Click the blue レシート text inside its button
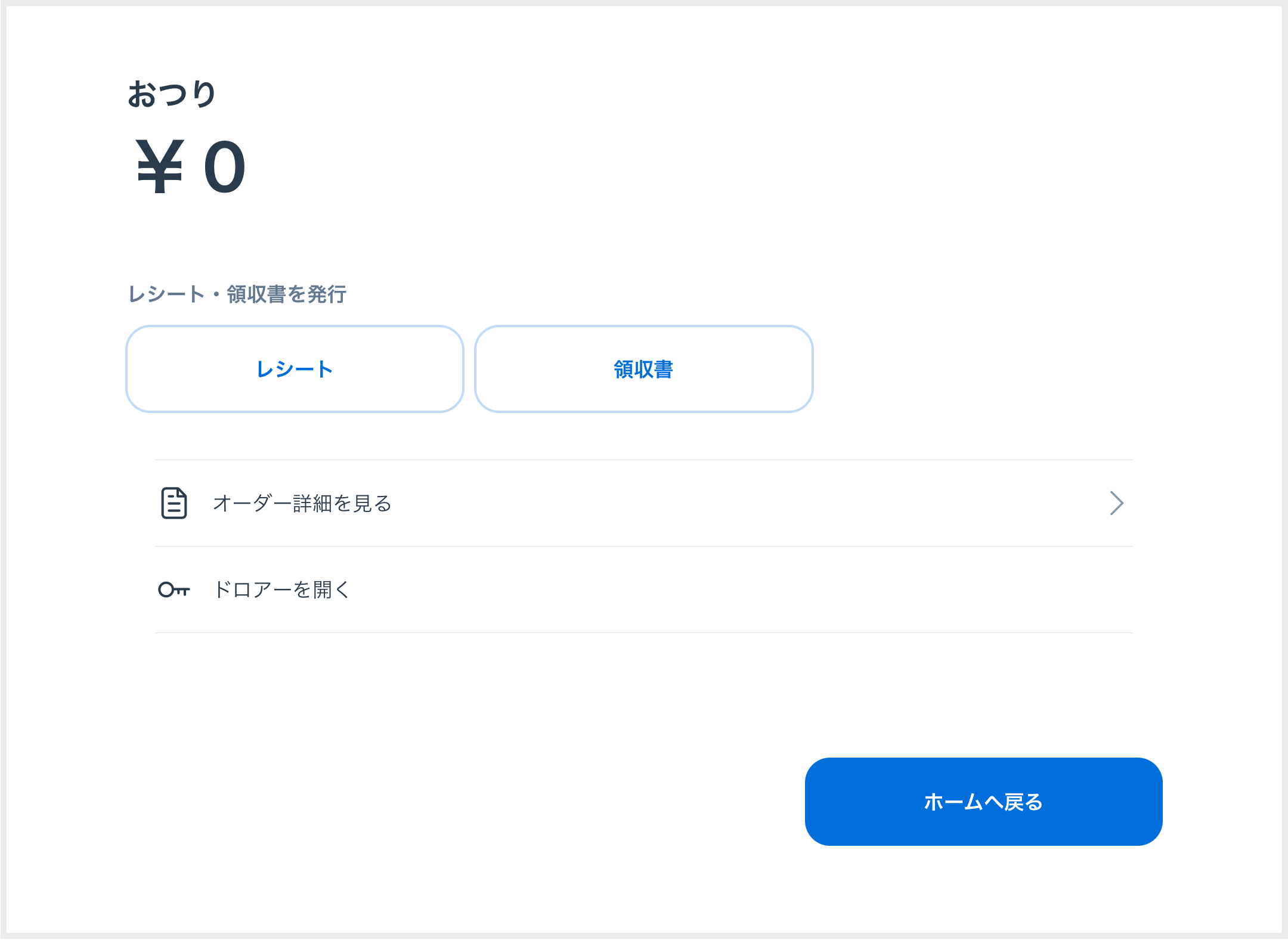The image size is (1288, 940). tap(295, 370)
